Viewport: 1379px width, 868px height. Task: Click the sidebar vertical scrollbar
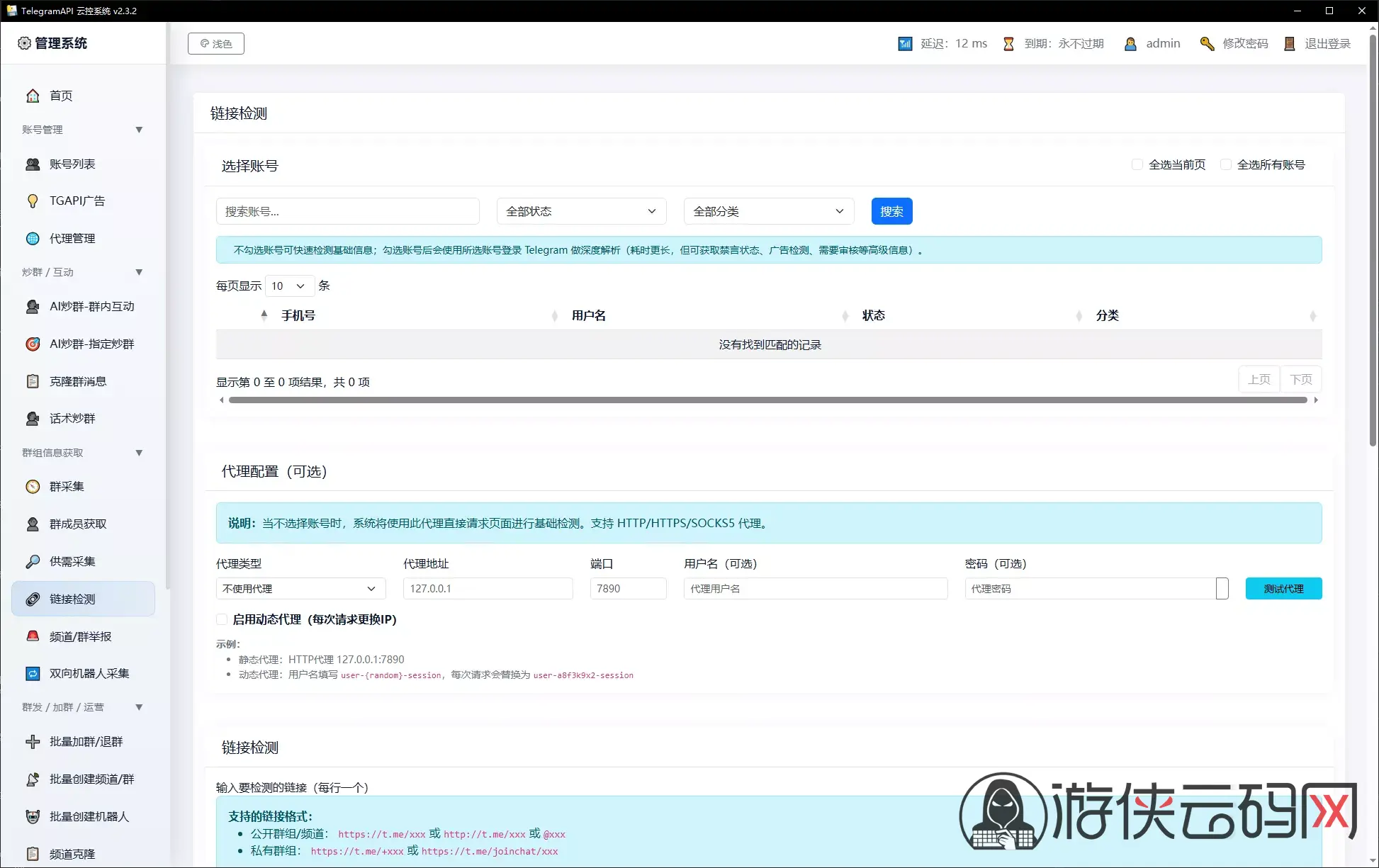[168, 305]
